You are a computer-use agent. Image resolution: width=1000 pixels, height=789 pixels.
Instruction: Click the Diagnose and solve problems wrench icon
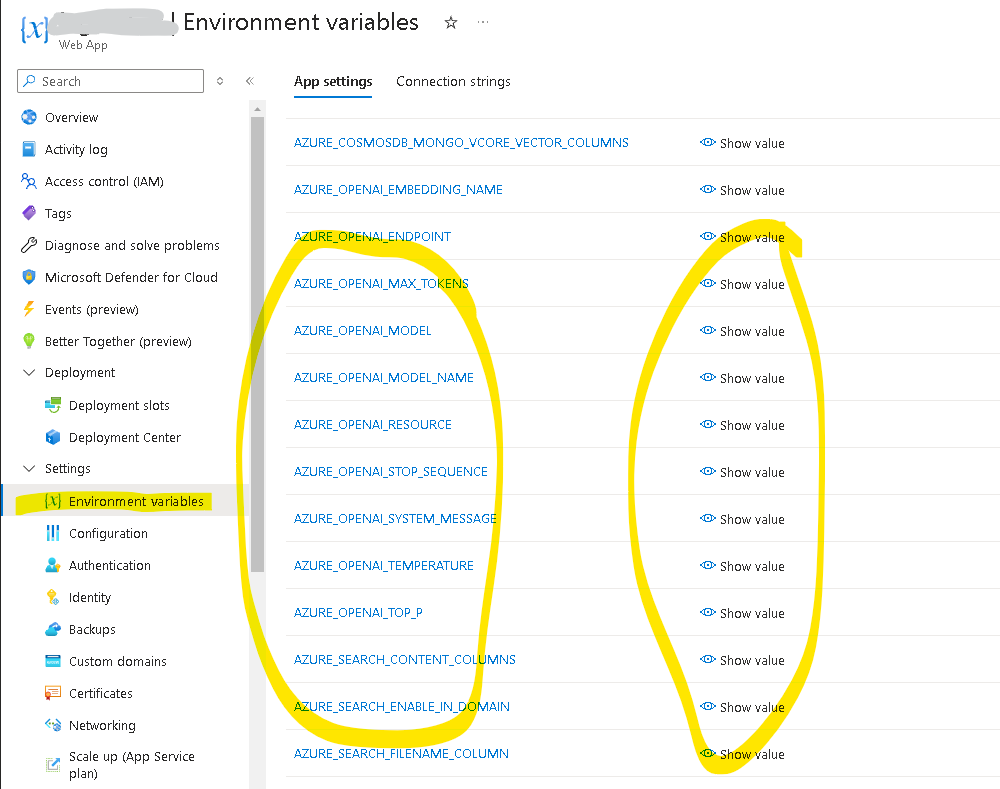[29, 245]
